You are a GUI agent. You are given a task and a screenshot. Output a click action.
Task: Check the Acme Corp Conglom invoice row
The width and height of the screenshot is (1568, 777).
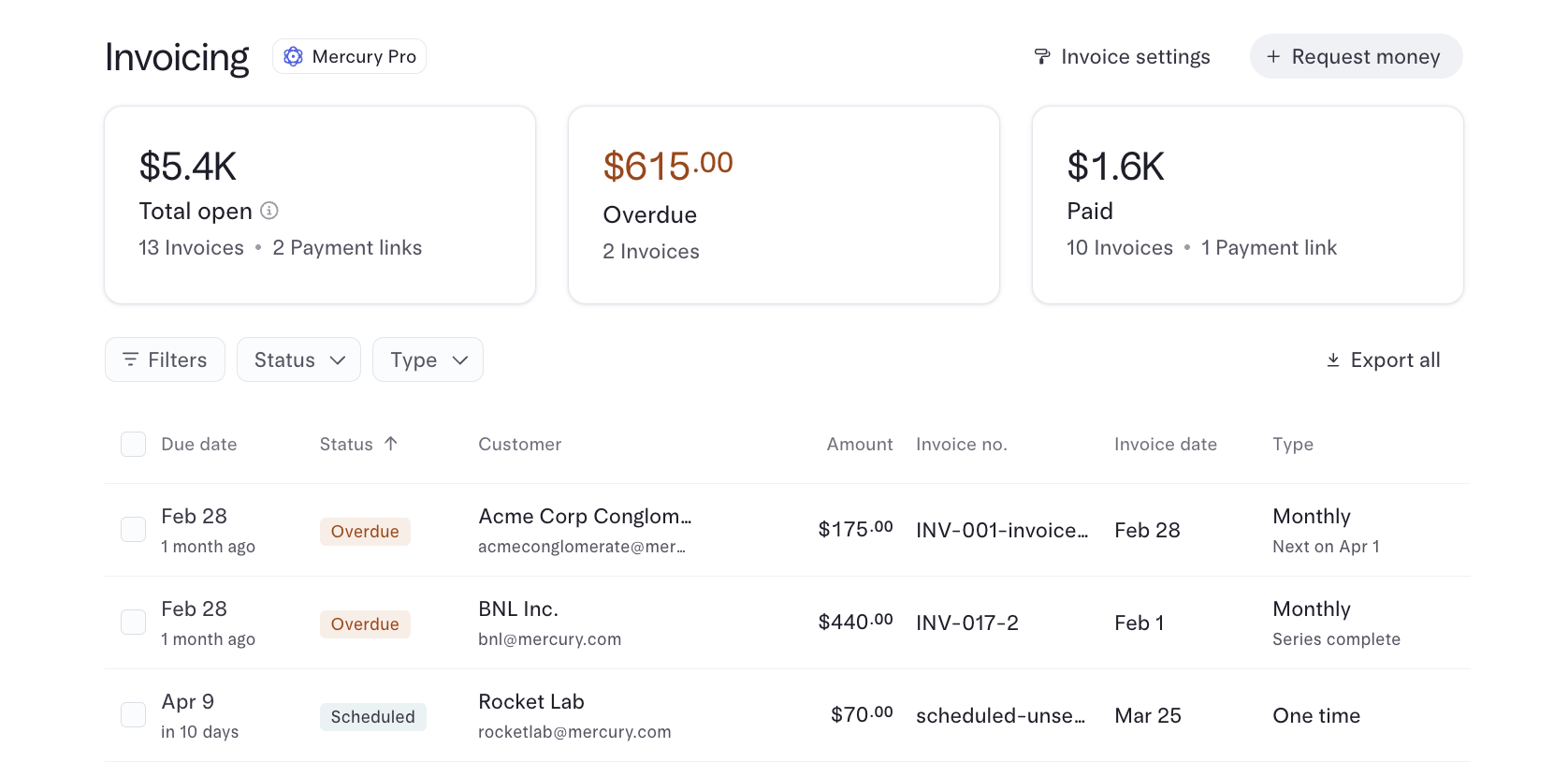134,530
